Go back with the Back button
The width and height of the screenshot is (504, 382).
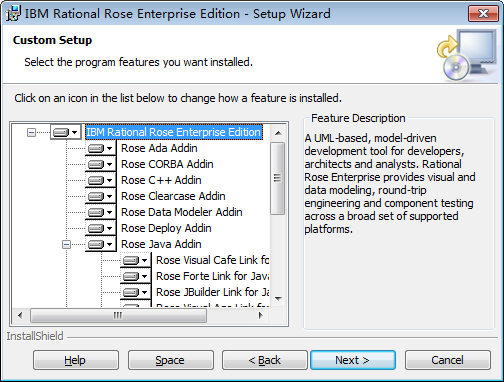[265, 360]
